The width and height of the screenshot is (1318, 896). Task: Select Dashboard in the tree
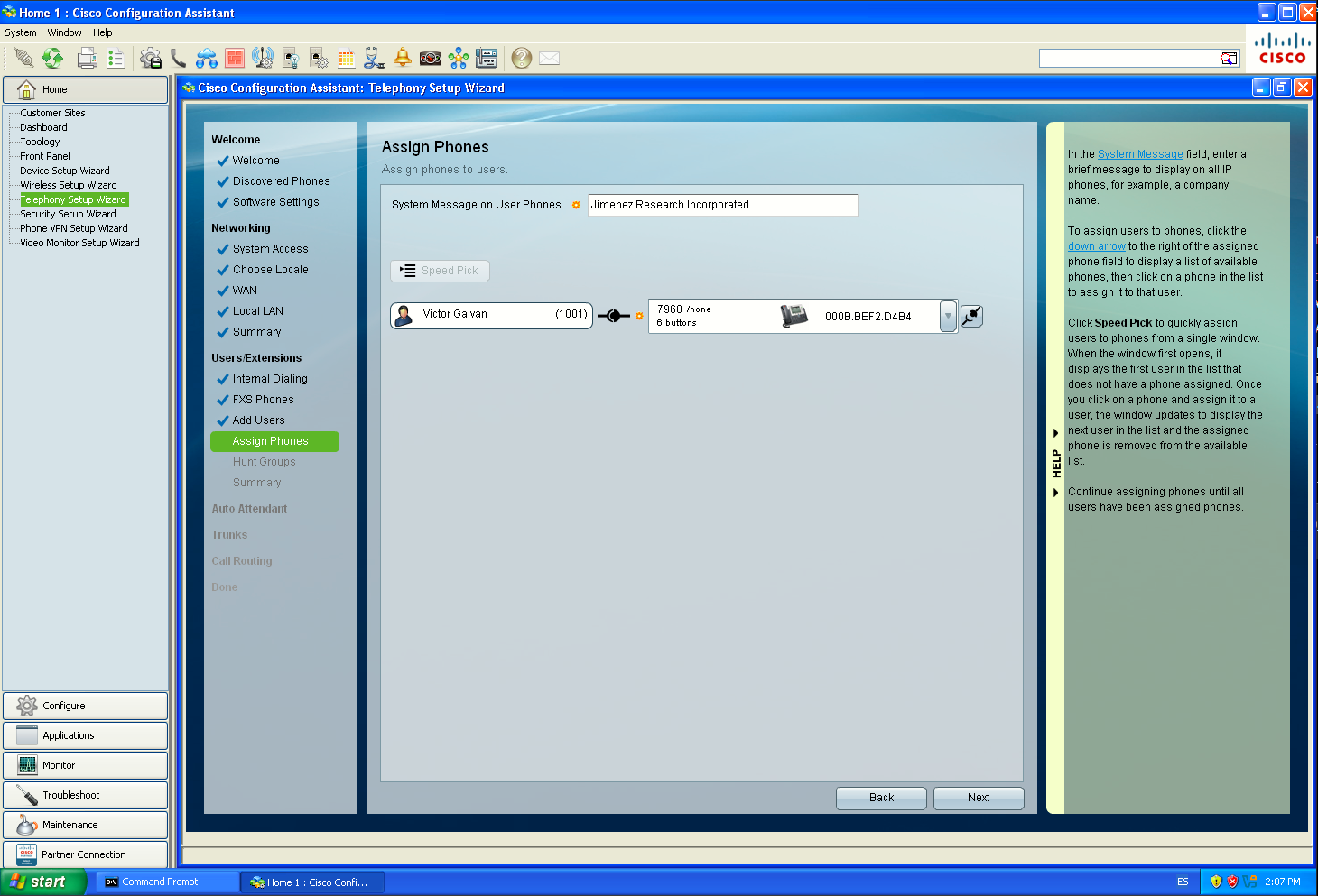coord(43,127)
